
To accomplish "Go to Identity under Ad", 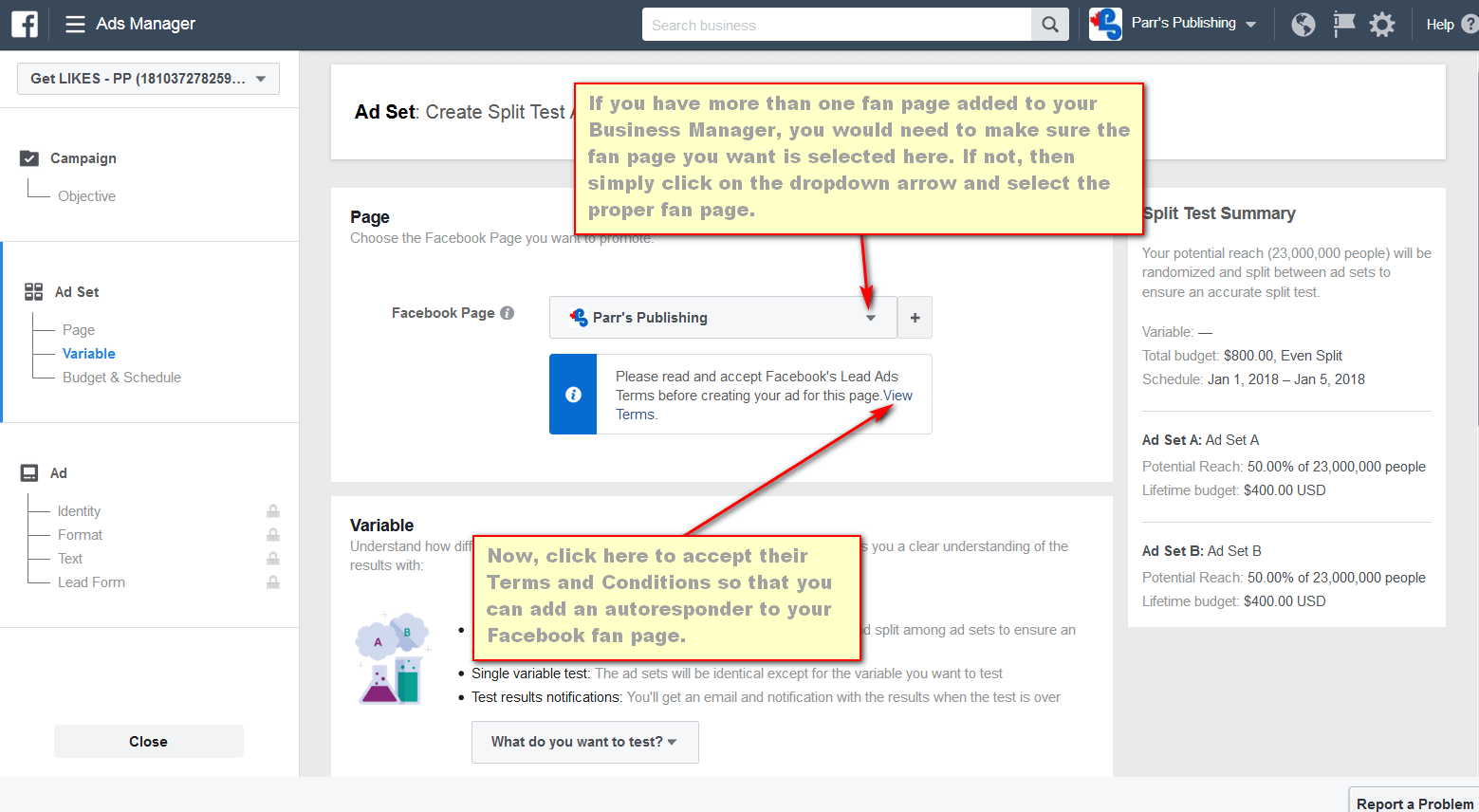I will (x=79, y=511).
